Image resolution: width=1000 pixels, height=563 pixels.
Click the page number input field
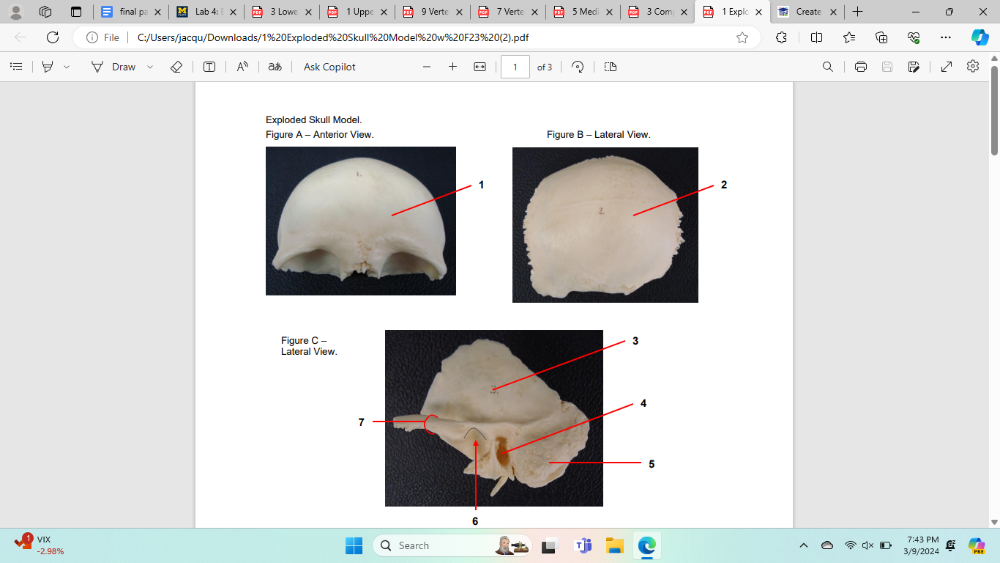click(x=515, y=67)
